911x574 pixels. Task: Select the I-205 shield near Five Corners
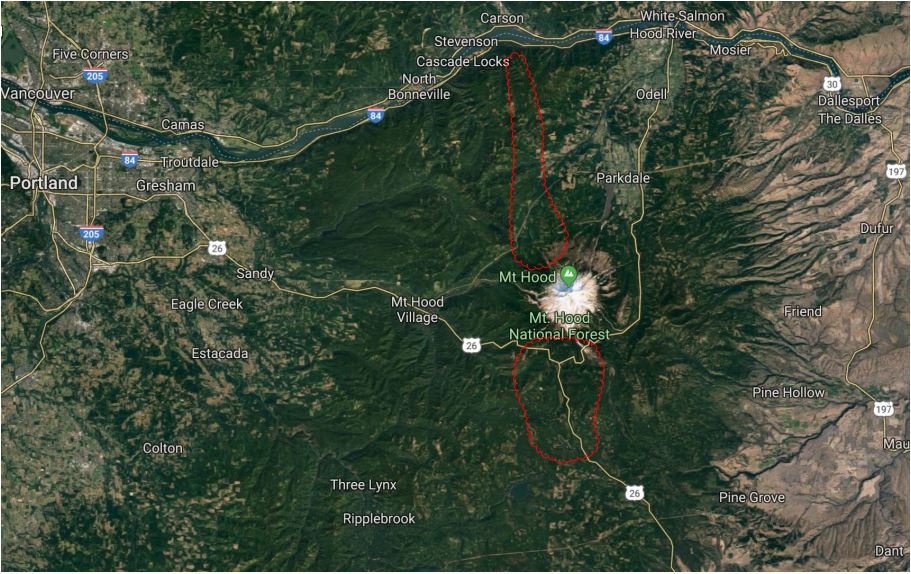pos(95,76)
